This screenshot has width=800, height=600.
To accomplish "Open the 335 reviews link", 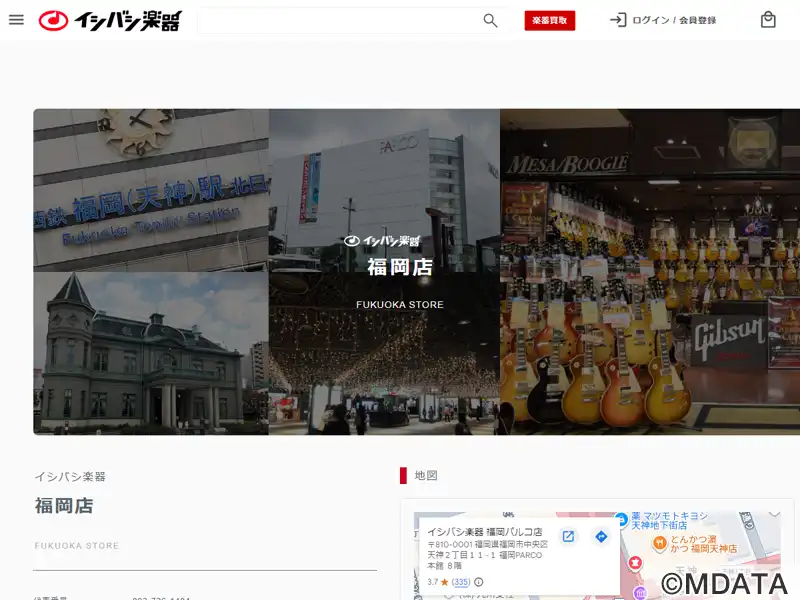I will 461,582.
